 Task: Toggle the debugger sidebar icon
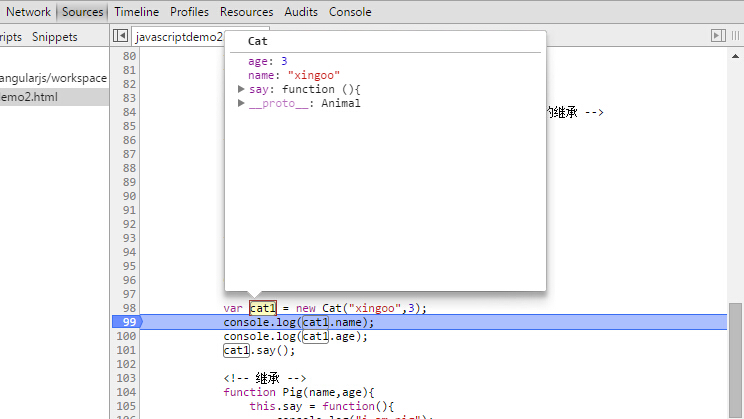point(718,36)
